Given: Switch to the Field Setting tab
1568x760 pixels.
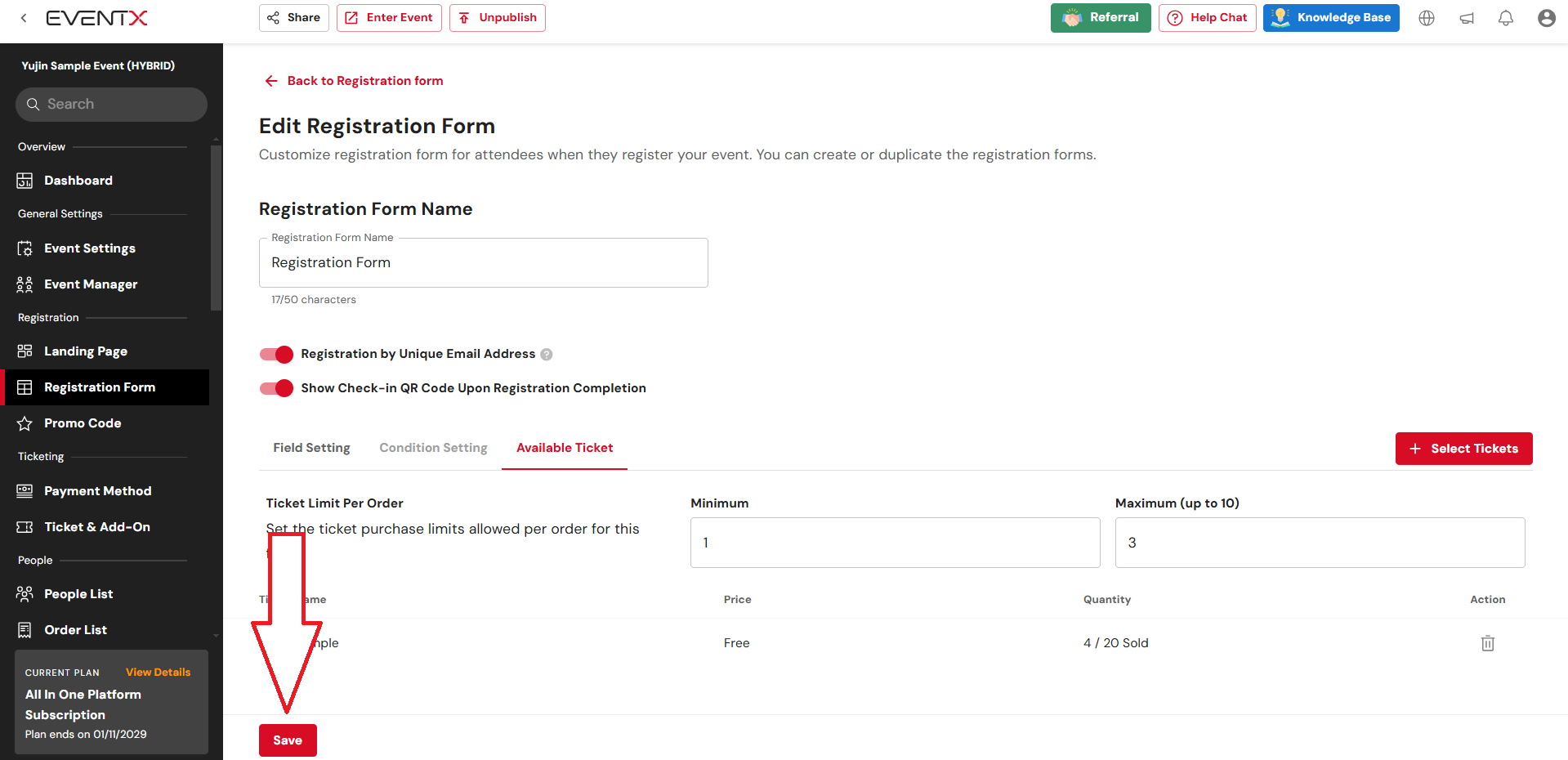Looking at the screenshot, I should pos(311,448).
